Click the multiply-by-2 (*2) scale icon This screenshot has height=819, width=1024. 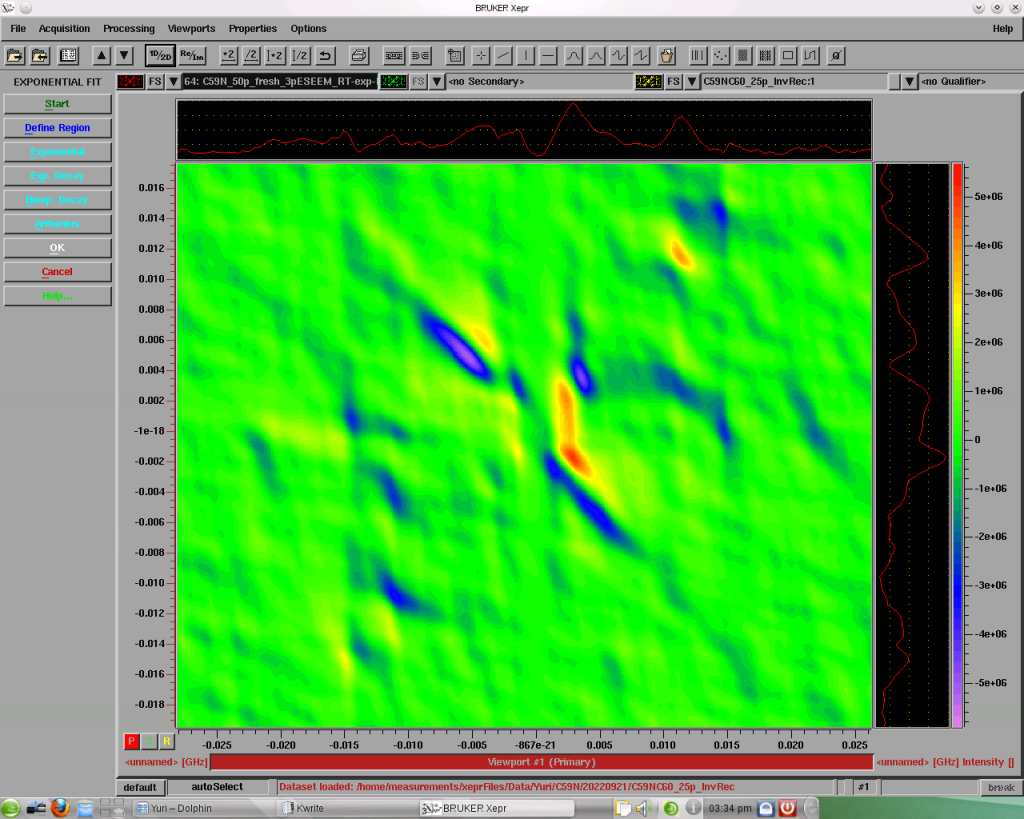(x=228, y=55)
